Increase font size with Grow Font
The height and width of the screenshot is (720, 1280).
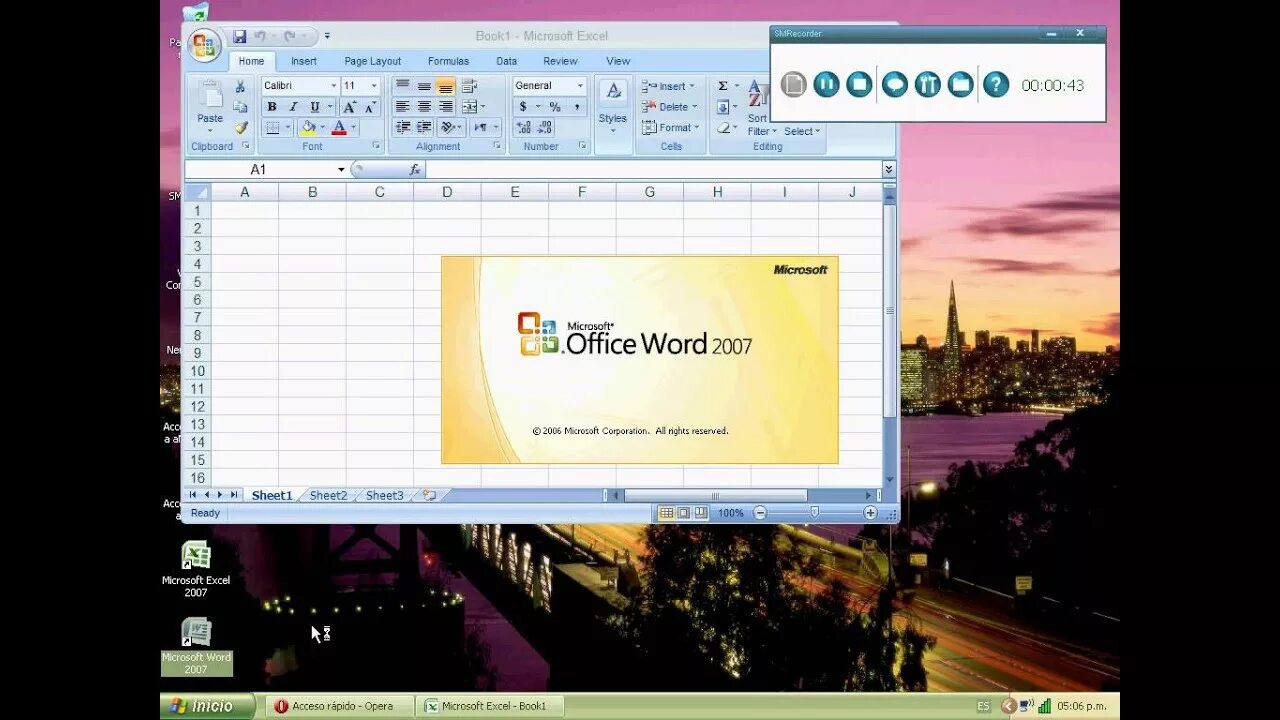tap(349, 107)
